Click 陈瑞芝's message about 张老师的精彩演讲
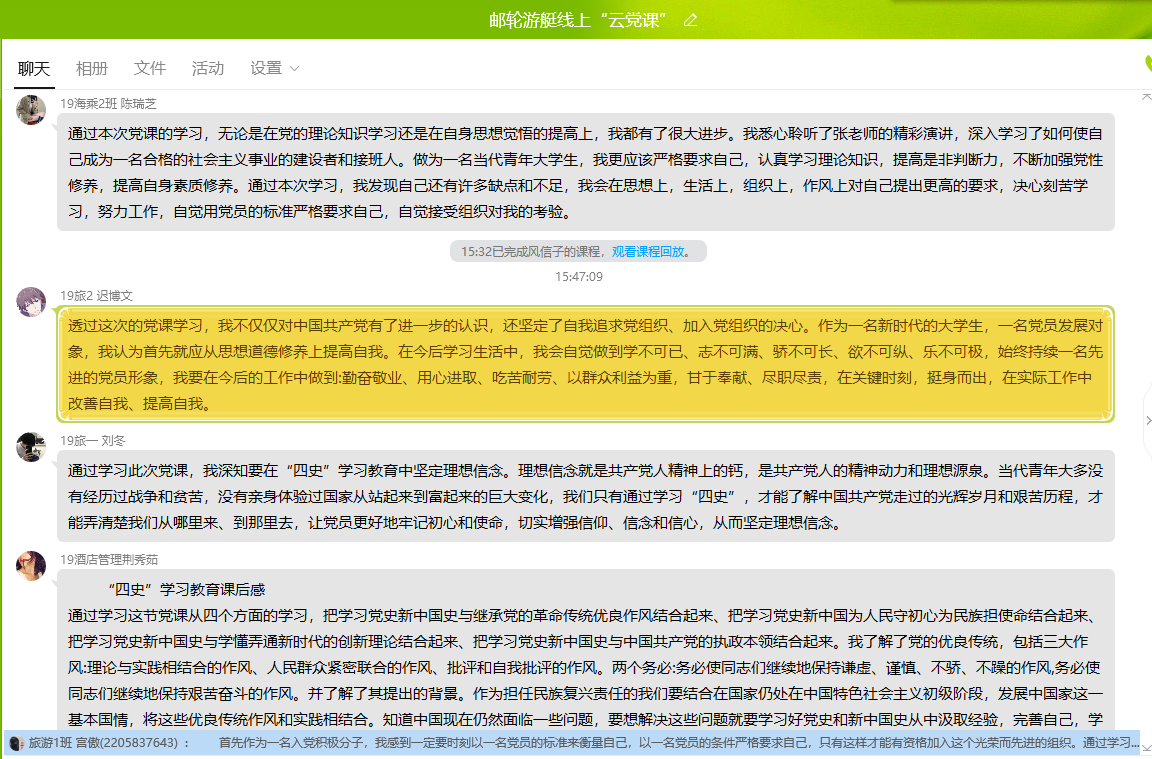Image resolution: width=1152 pixels, height=759 pixels. click(586, 172)
